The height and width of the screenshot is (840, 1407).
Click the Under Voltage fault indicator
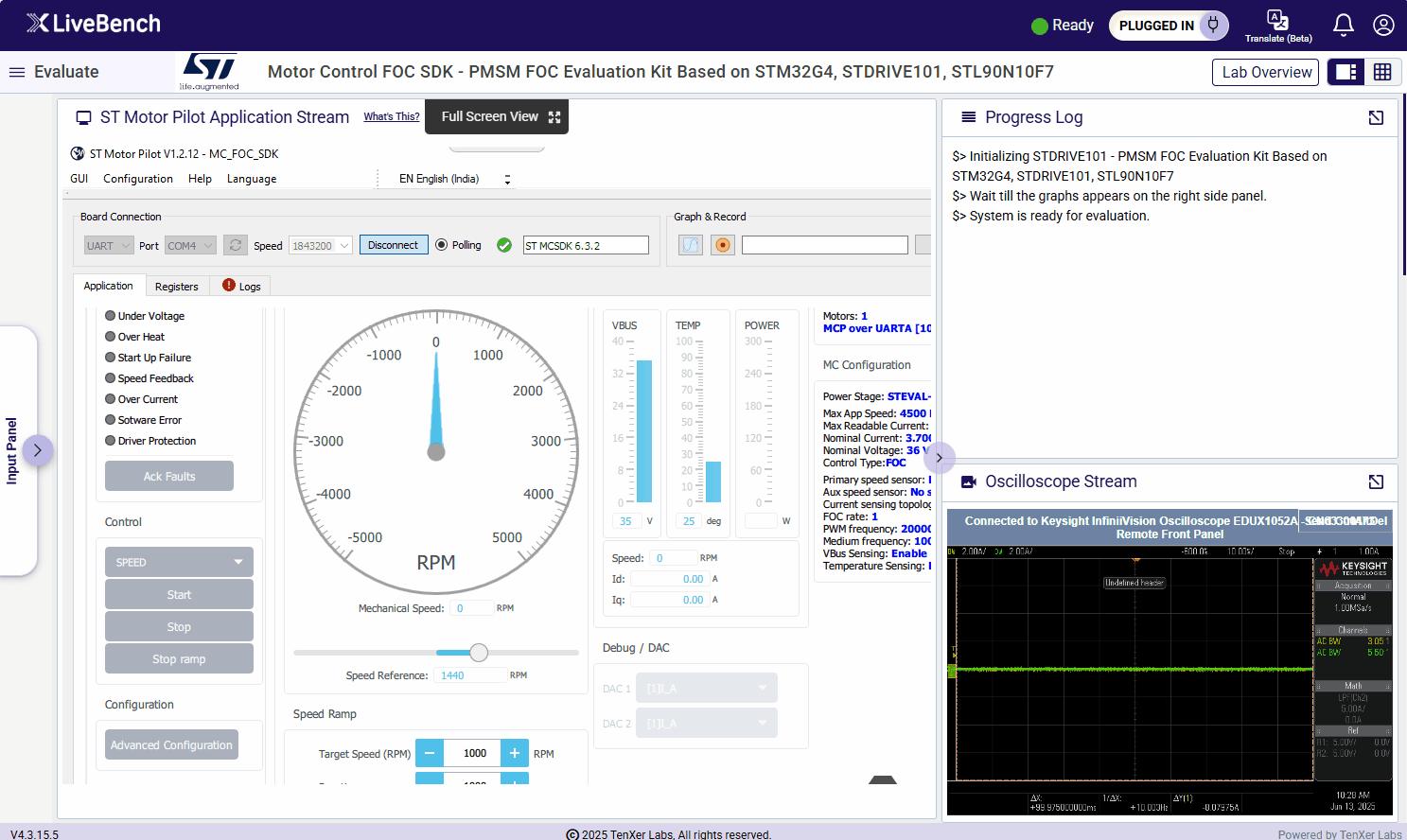coord(111,316)
